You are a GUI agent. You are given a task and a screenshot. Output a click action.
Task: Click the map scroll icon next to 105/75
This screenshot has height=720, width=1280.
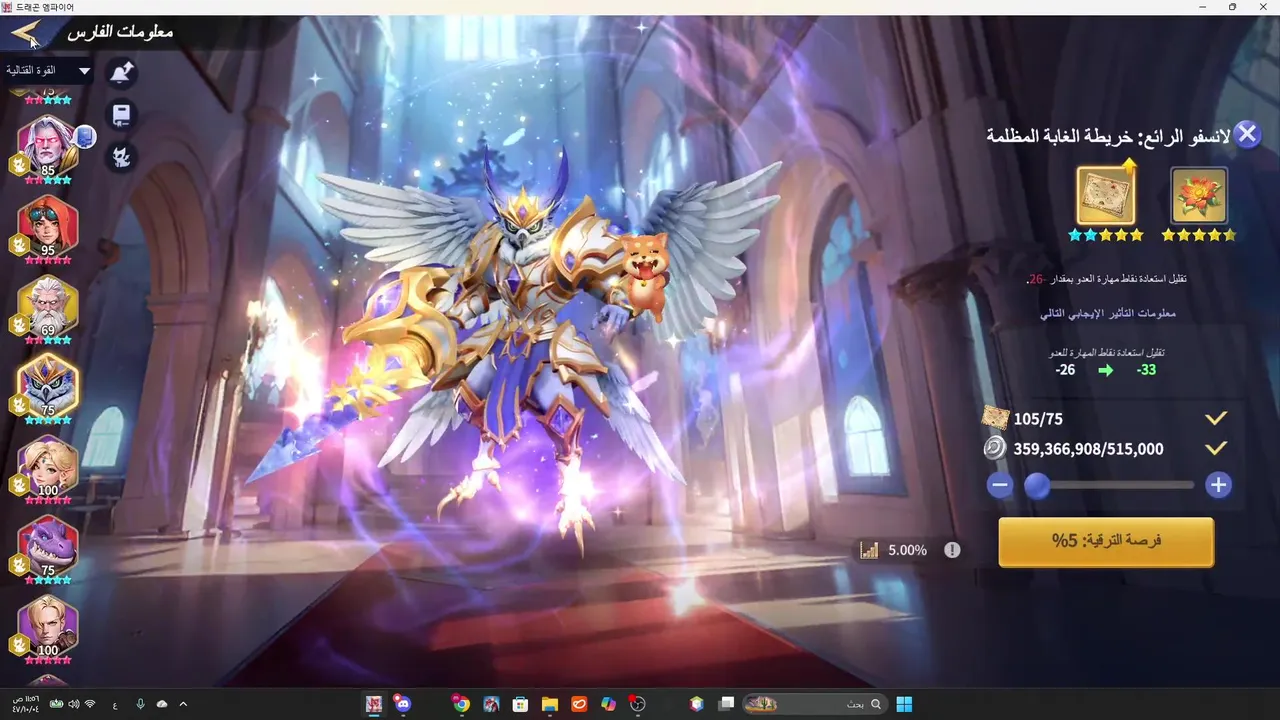(994, 418)
